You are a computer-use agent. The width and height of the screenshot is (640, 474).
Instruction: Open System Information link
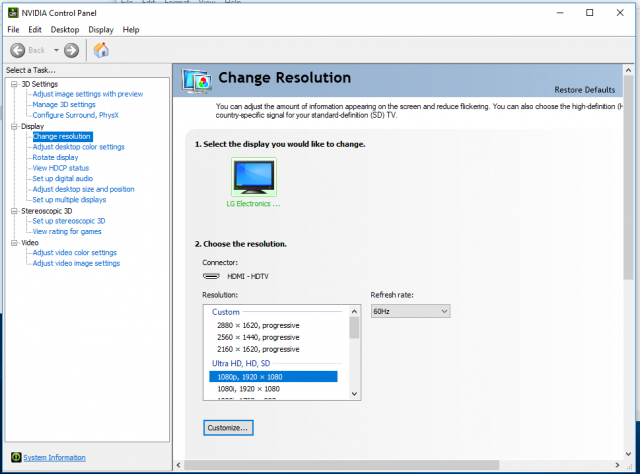(x=54, y=458)
